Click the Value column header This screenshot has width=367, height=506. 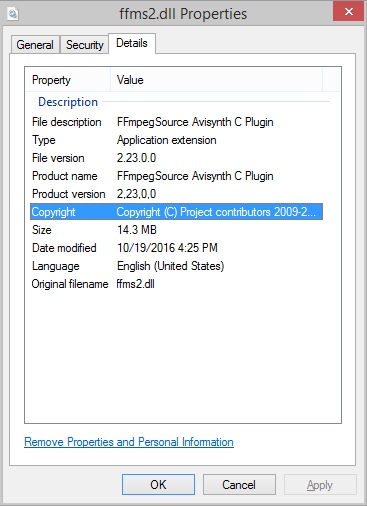tap(130, 80)
